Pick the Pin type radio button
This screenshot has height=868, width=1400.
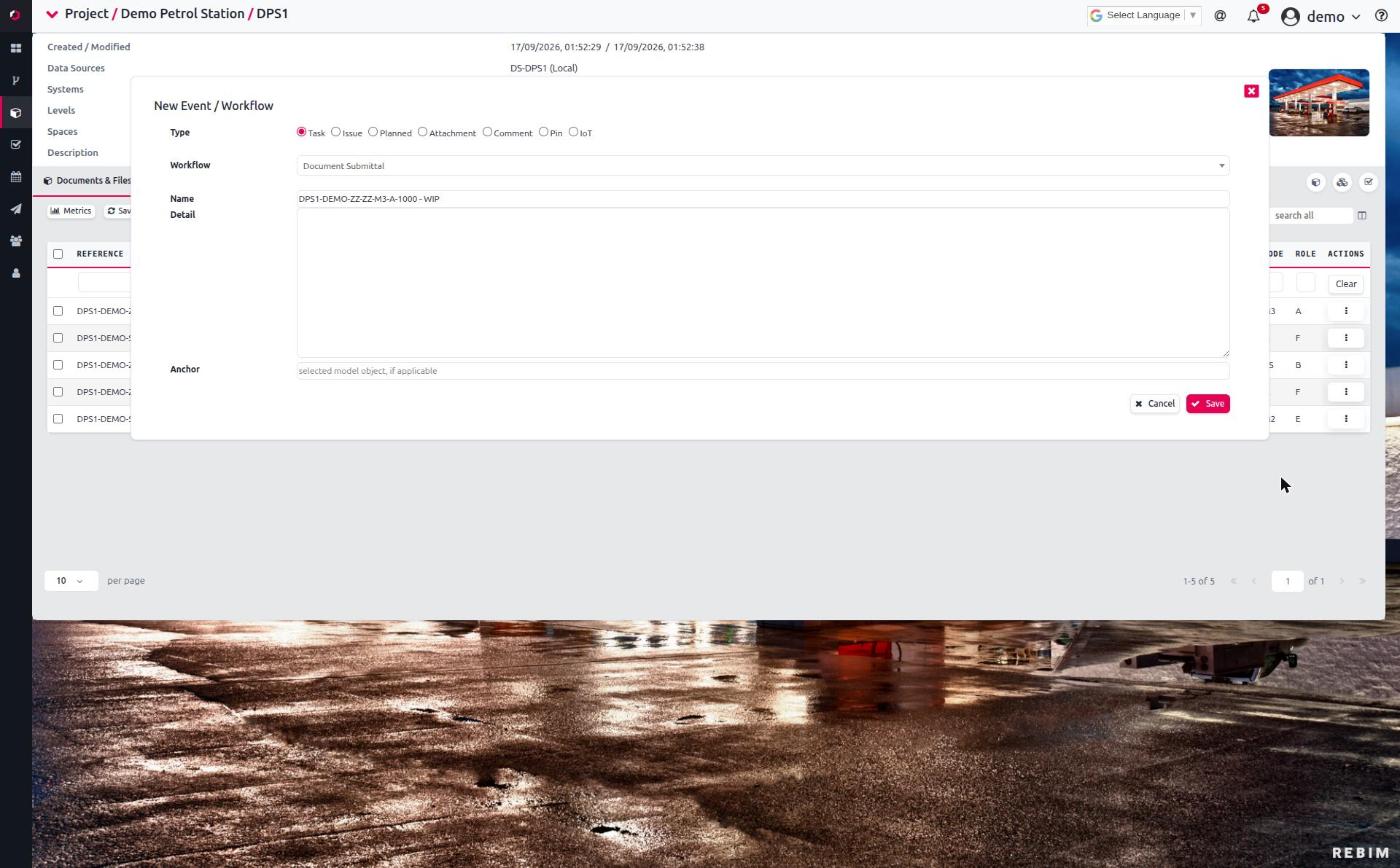click(x=543, y=132)
